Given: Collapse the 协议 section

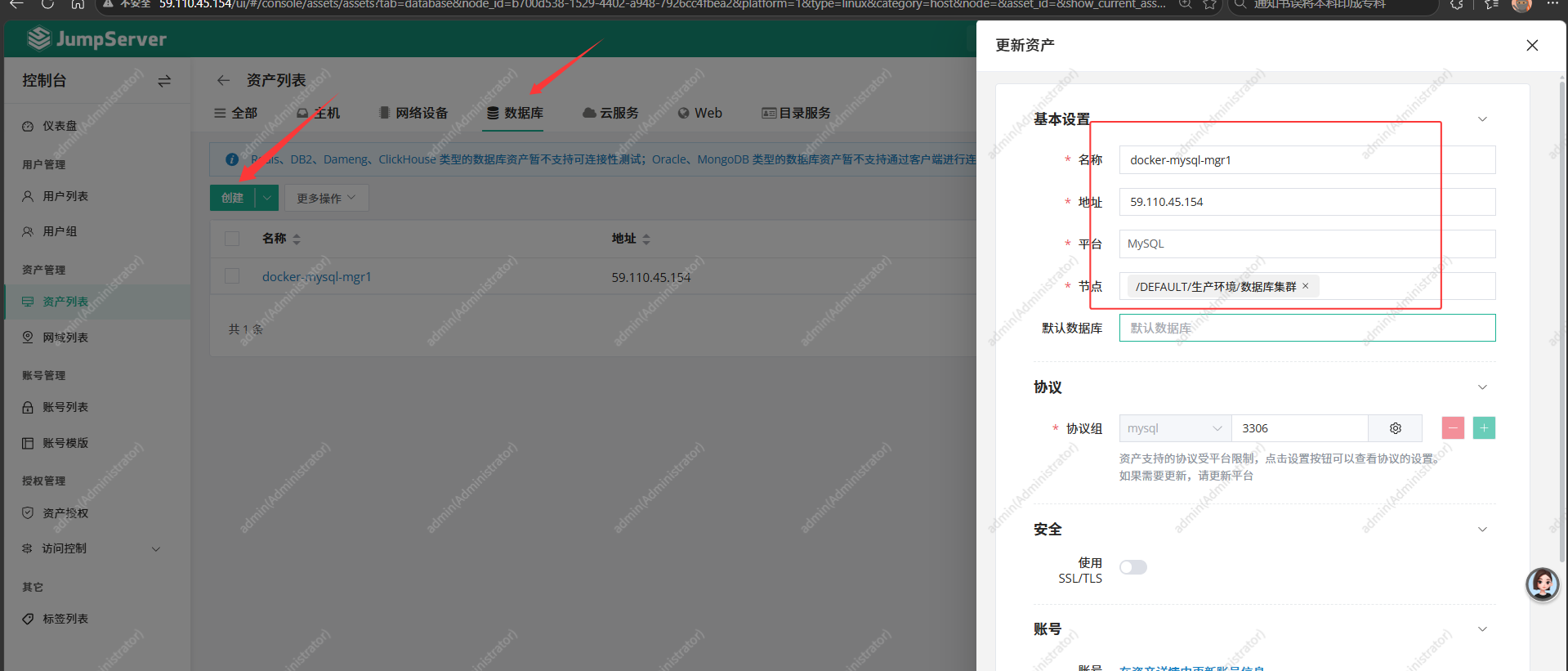Looking at the screenshot, I should click(1482, 387).
